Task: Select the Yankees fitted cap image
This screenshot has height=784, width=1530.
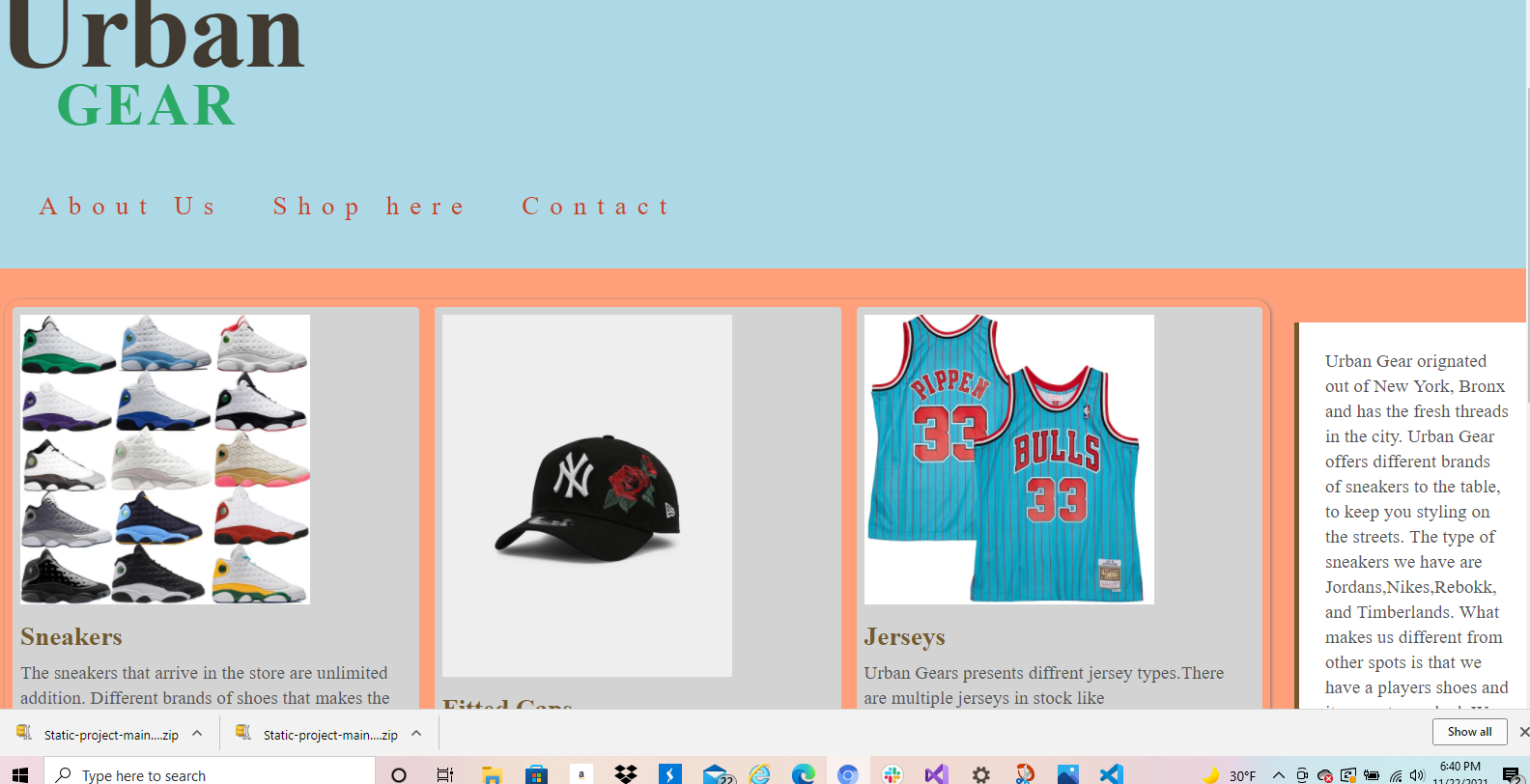Action: pyautogui.click(x=586, y=495)
